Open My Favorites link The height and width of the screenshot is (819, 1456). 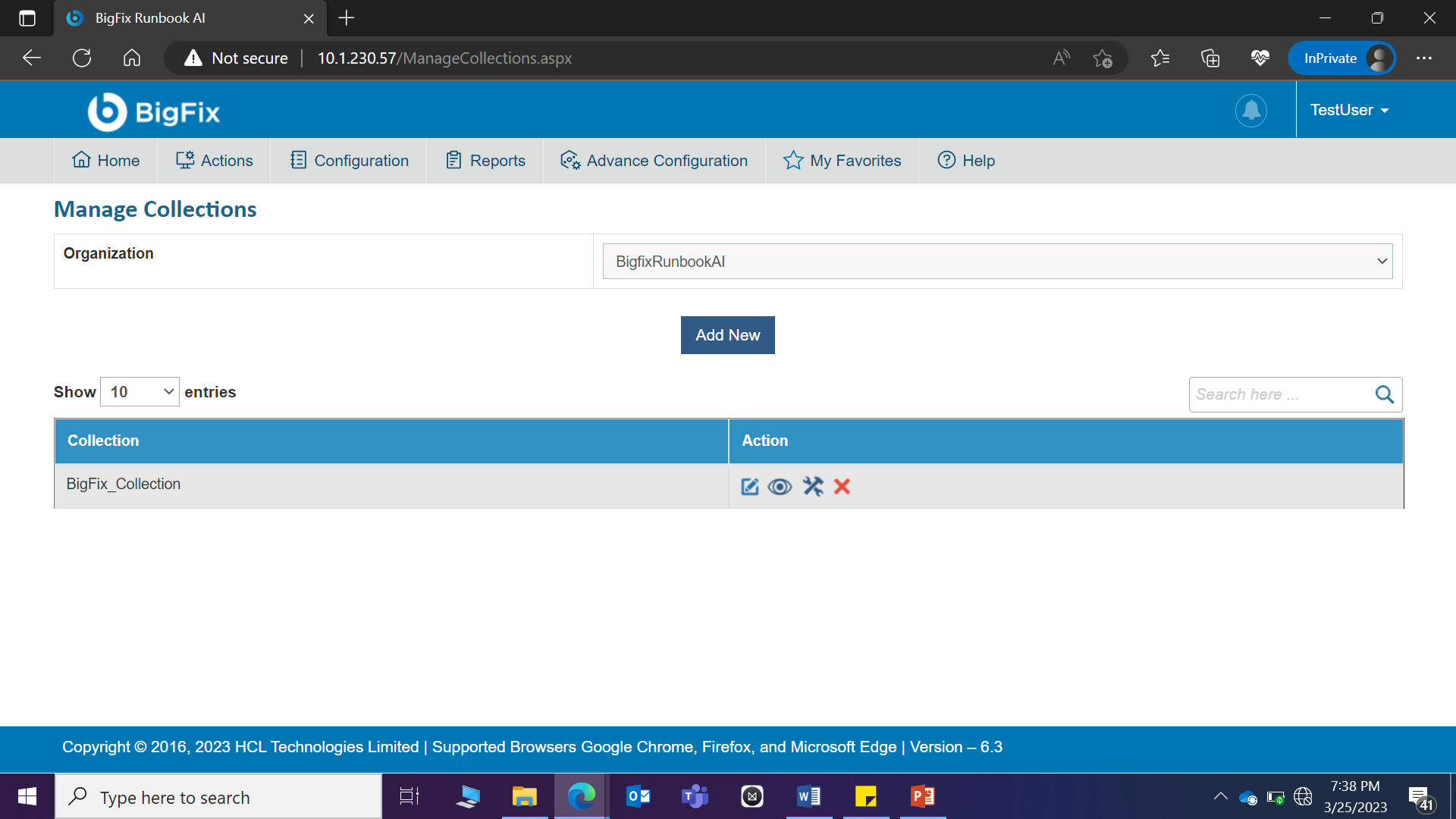coord(842,161)
